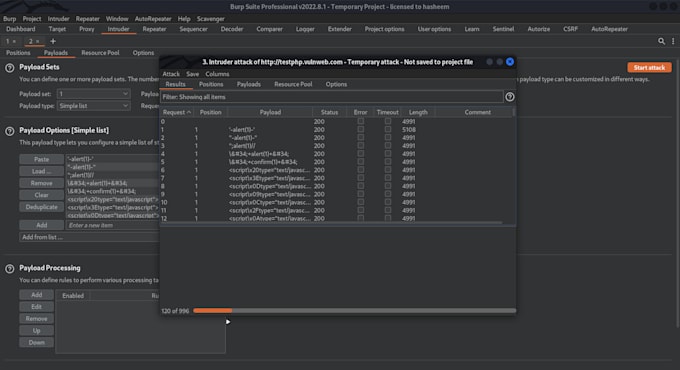Open the Payload type Simple list dropdown

click(93, 106)
